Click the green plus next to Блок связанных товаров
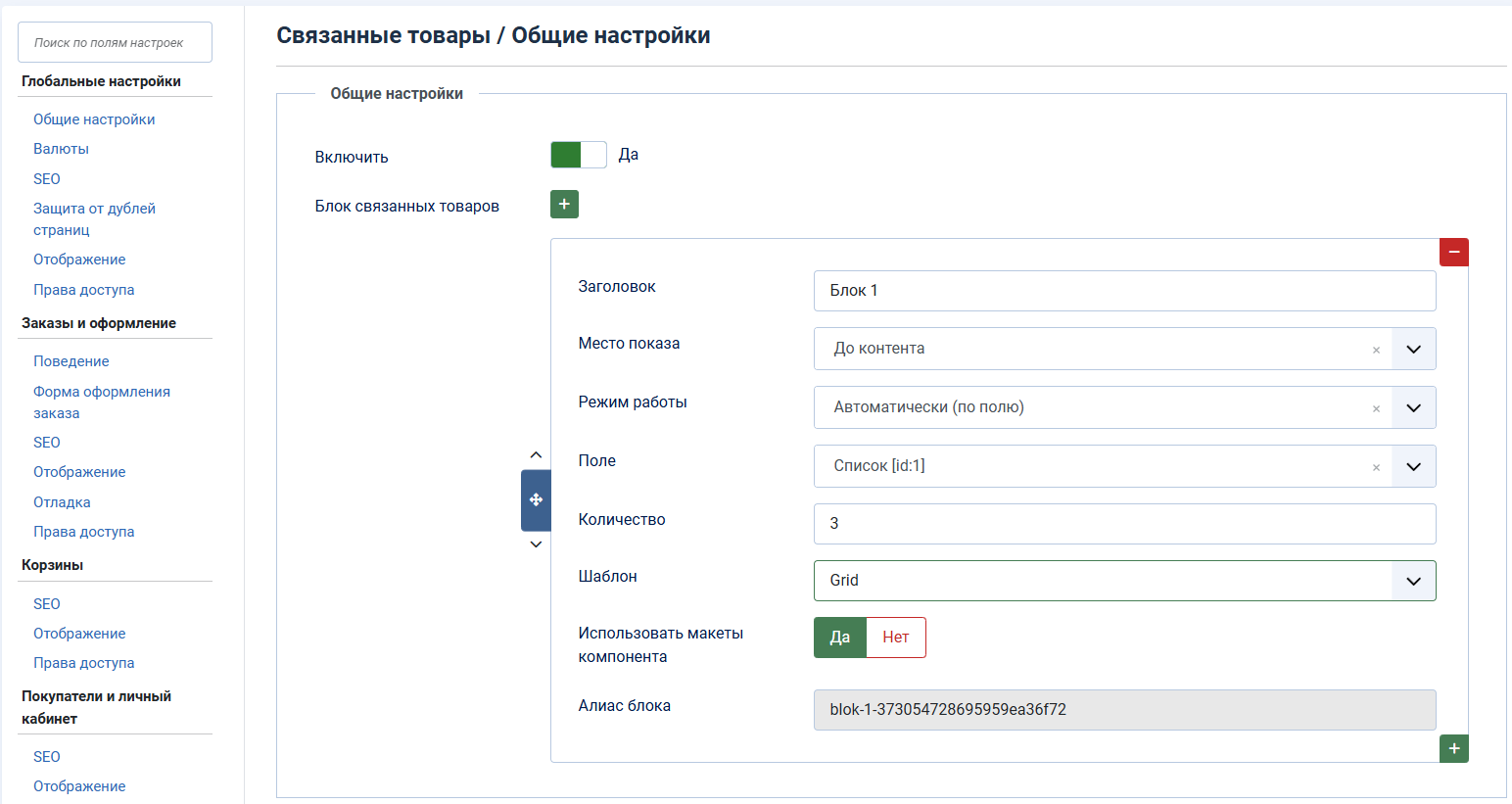Viewport: 1512px width, 804px height. tap(564, 204)
